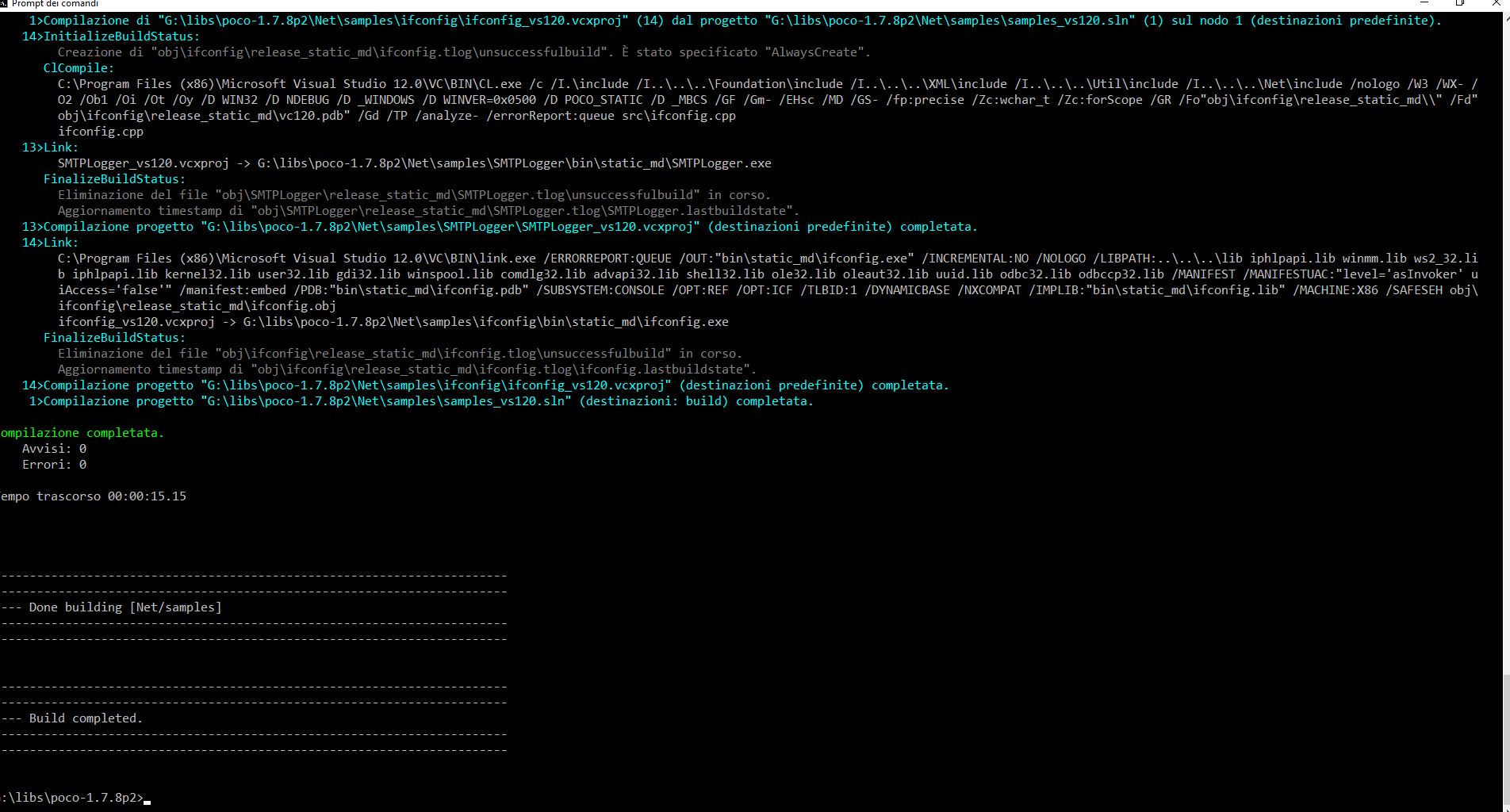Click the "Avvisi: 0" line

coord(54,449)
